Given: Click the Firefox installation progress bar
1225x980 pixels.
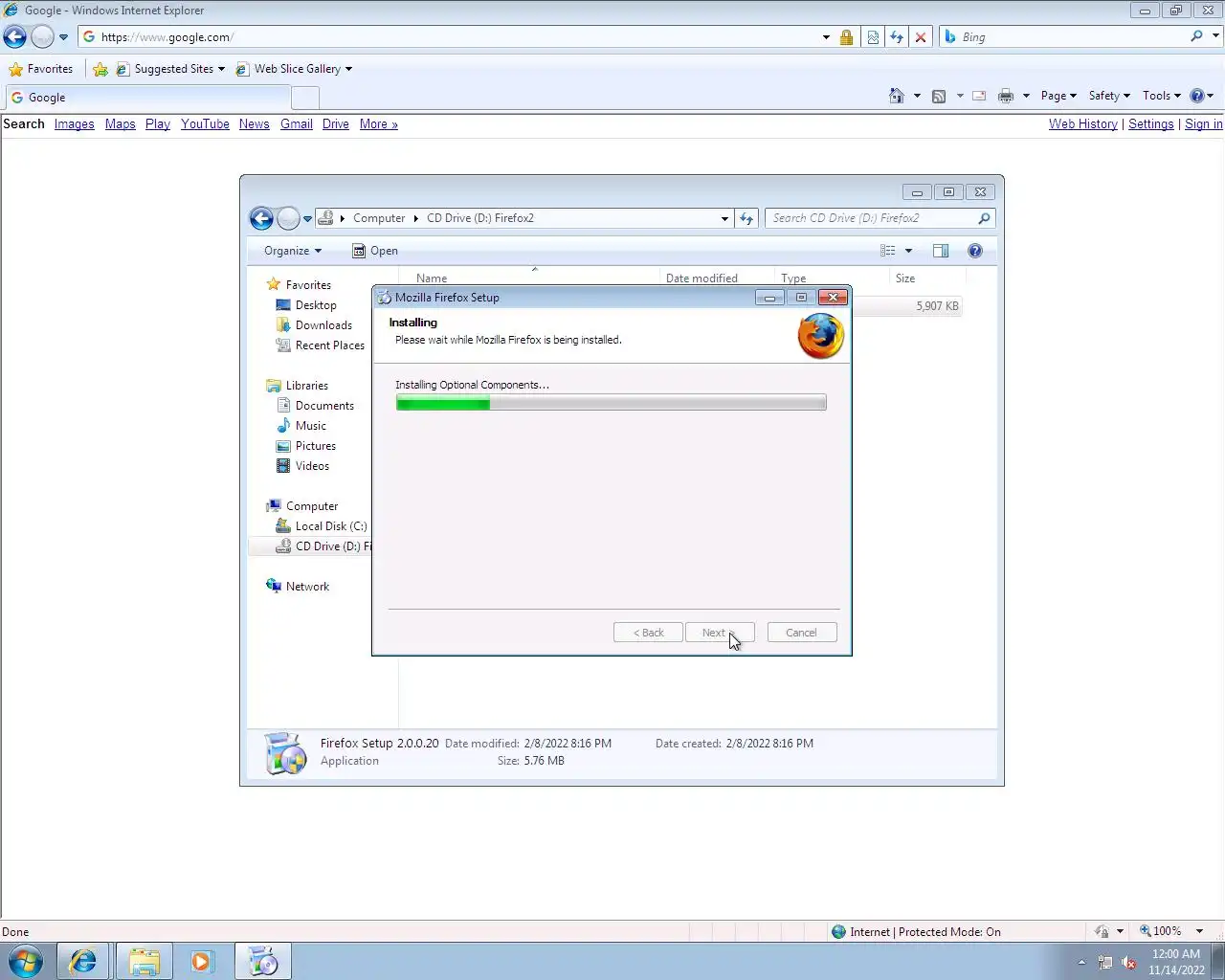Looking at the screenshot, I should (611, 404).
